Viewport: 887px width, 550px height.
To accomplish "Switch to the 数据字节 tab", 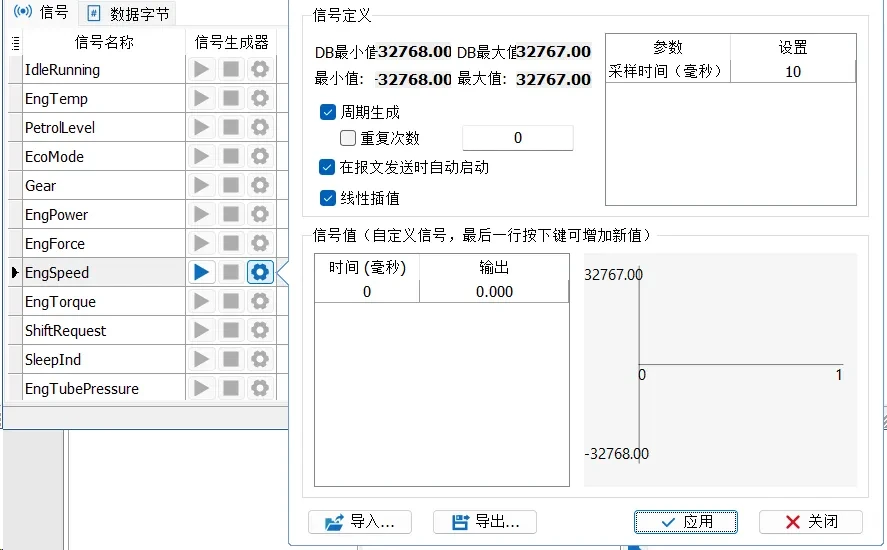I will (x=128, y=13).
